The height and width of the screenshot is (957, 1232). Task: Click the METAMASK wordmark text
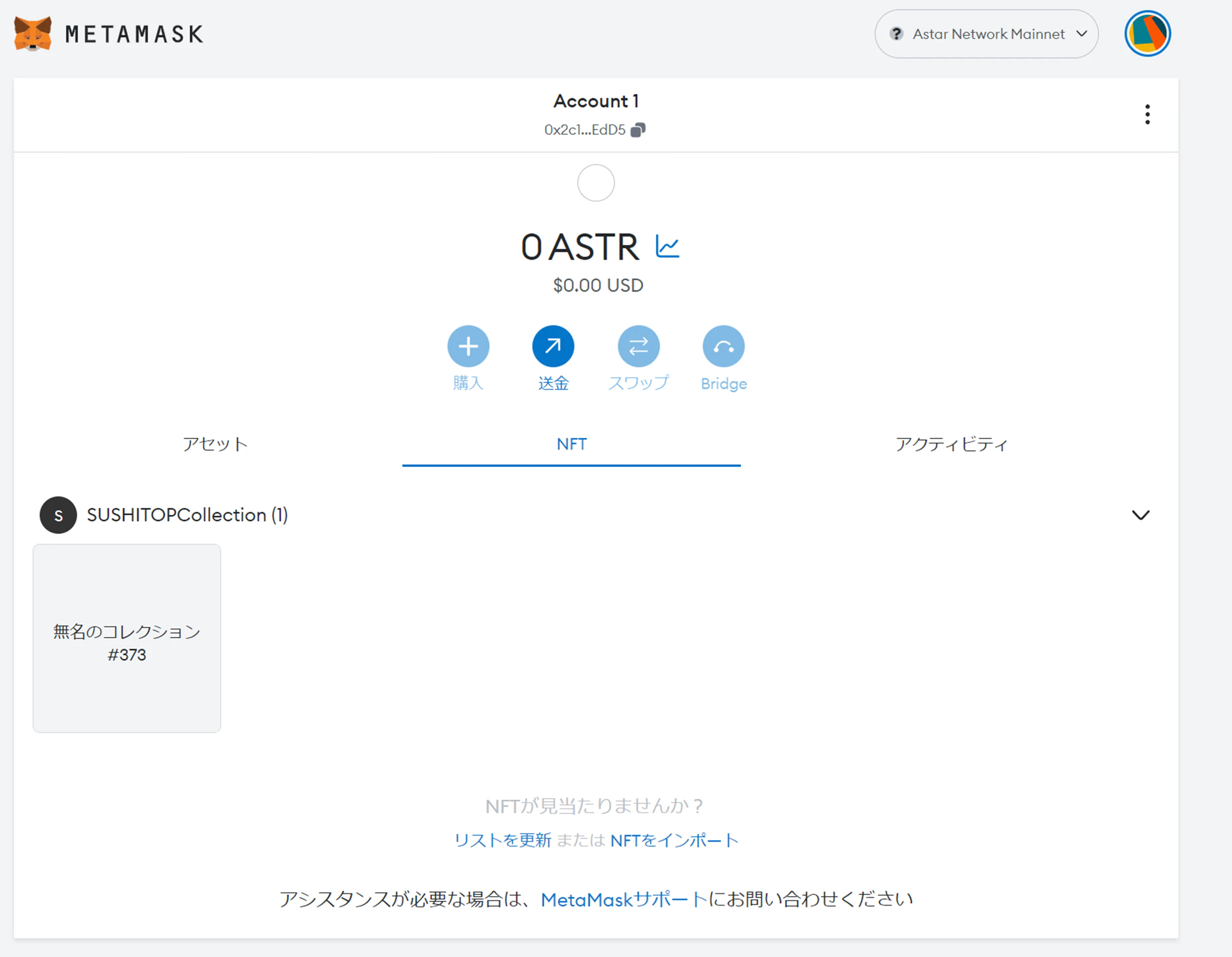[x=134, y=34]
